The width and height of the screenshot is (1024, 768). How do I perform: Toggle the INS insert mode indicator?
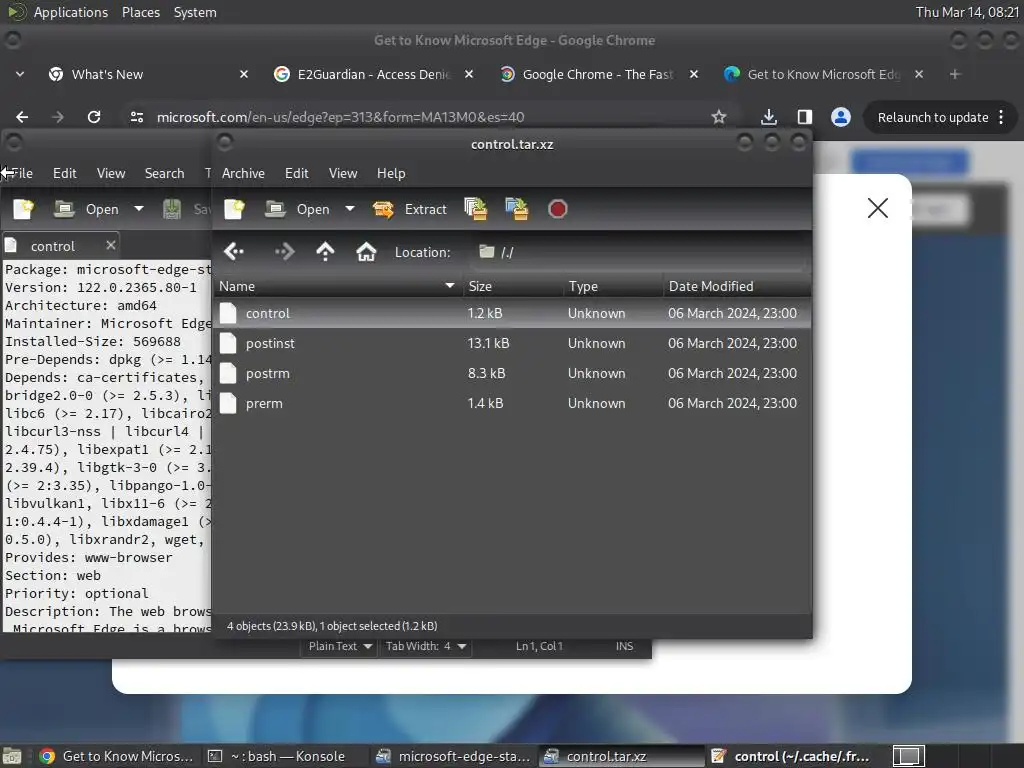[x=624, y=646]
